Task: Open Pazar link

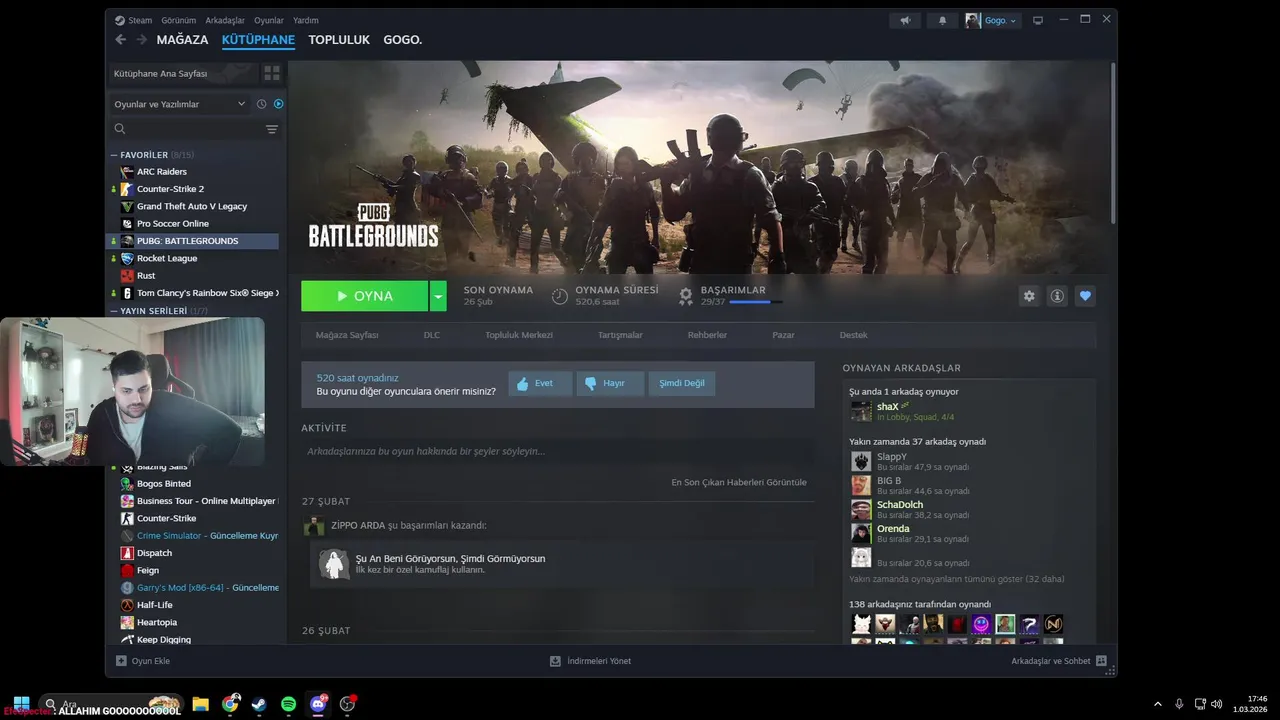Action: pos(783,335)
